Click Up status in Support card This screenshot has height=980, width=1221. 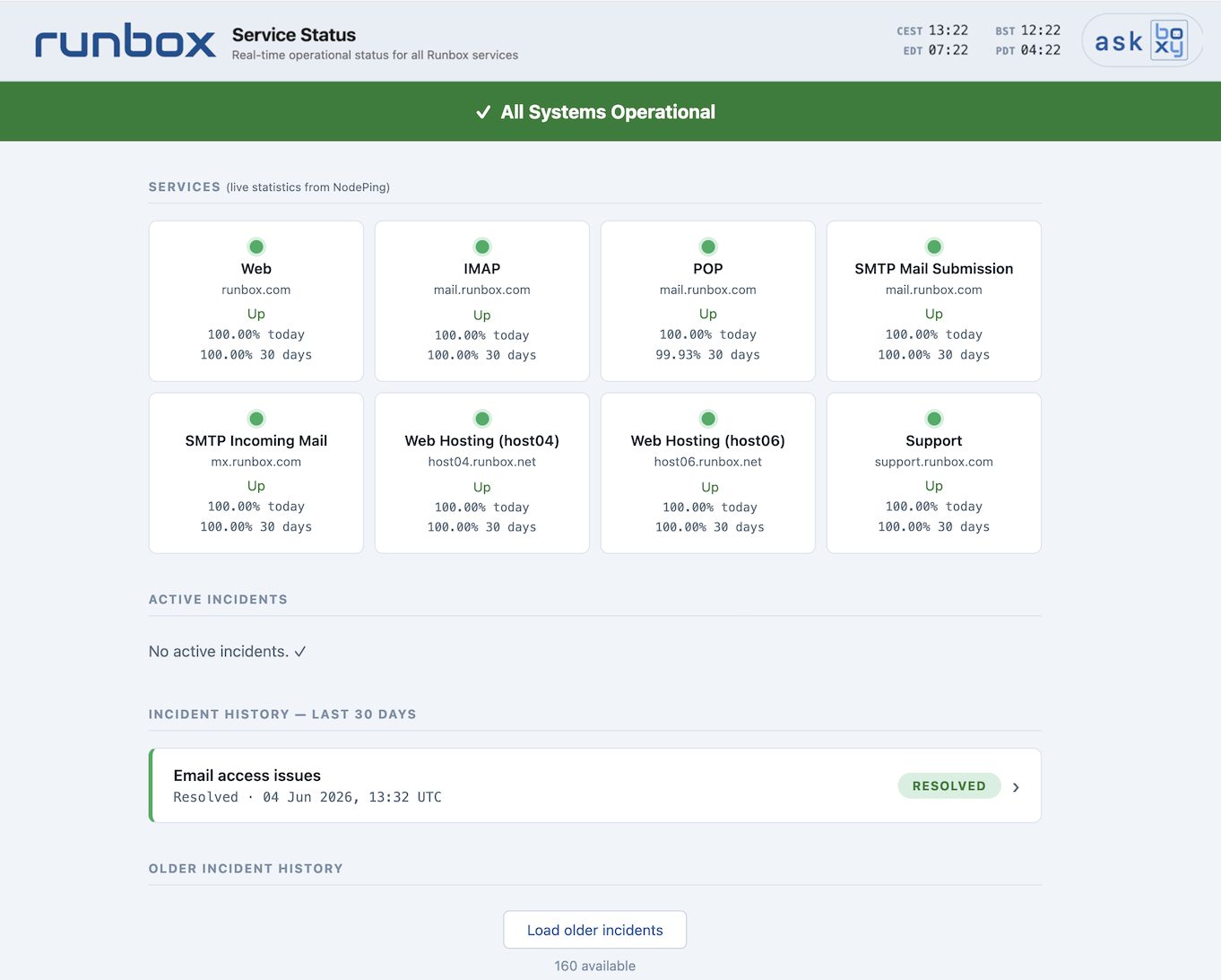[x=934, y=486]
